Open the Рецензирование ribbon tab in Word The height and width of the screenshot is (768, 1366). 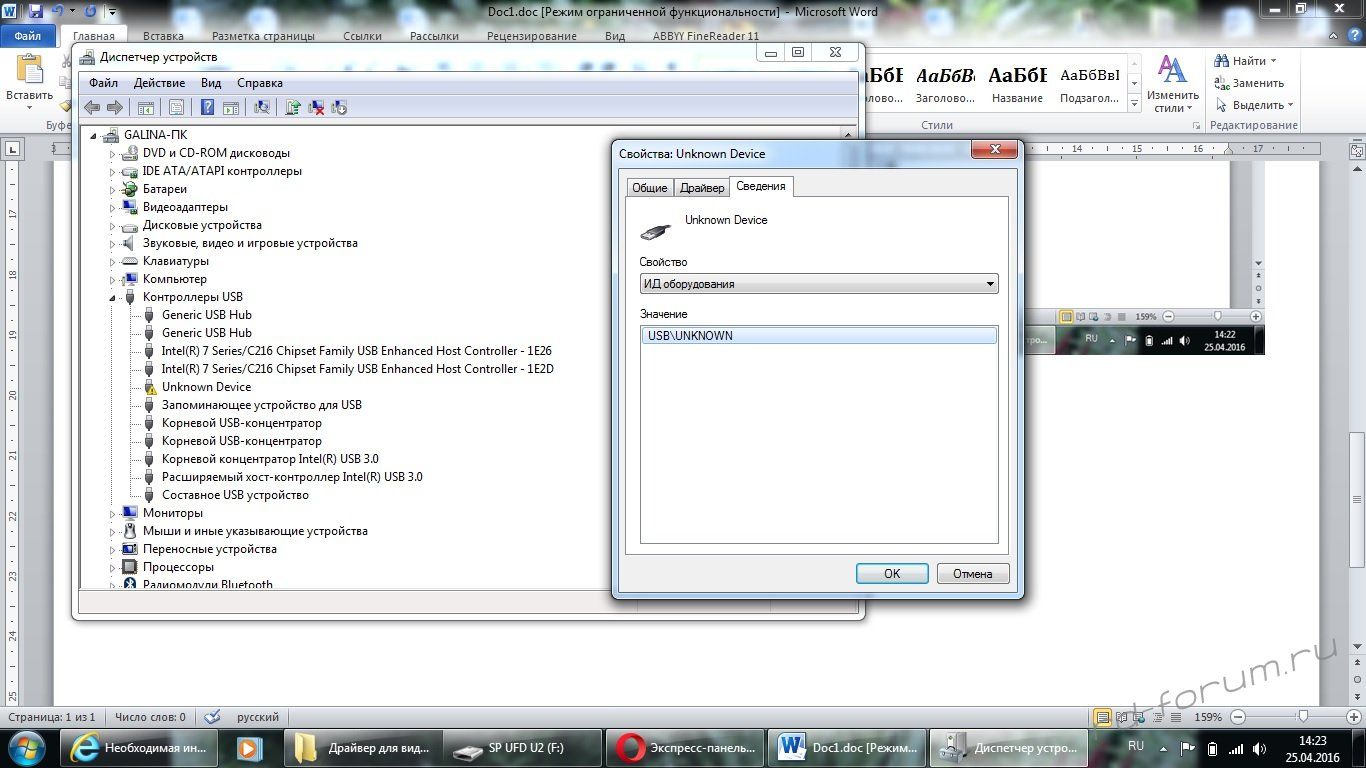pos(532,36)
